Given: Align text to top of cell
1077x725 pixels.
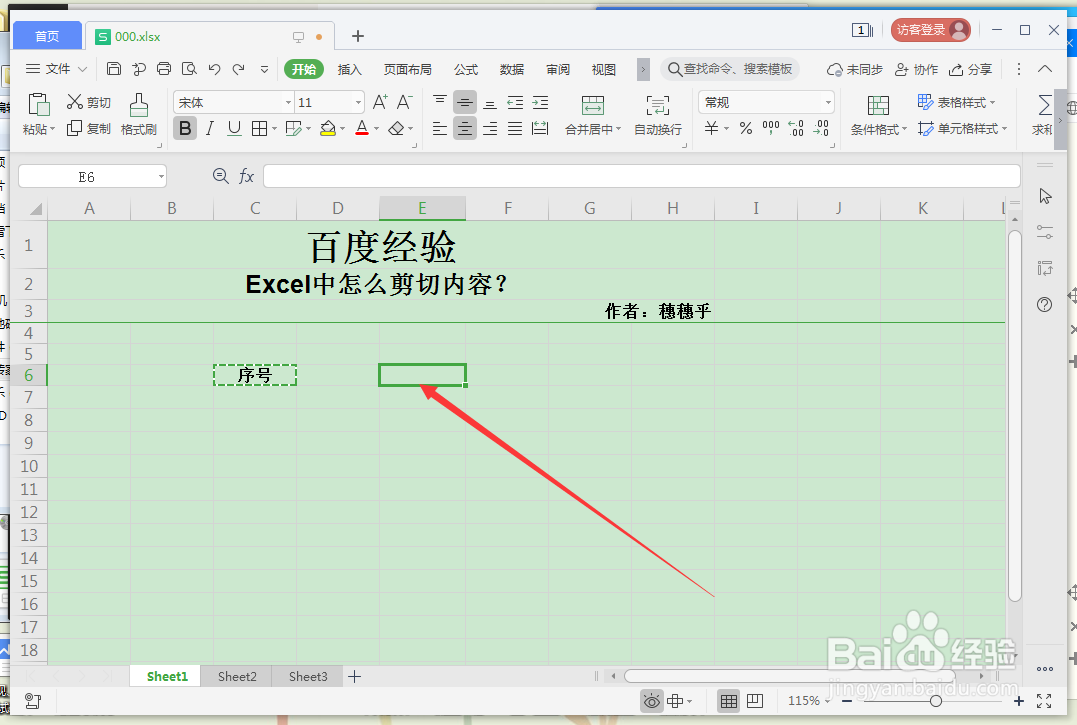Looking at the screenshot, I should tap(440, 102).
